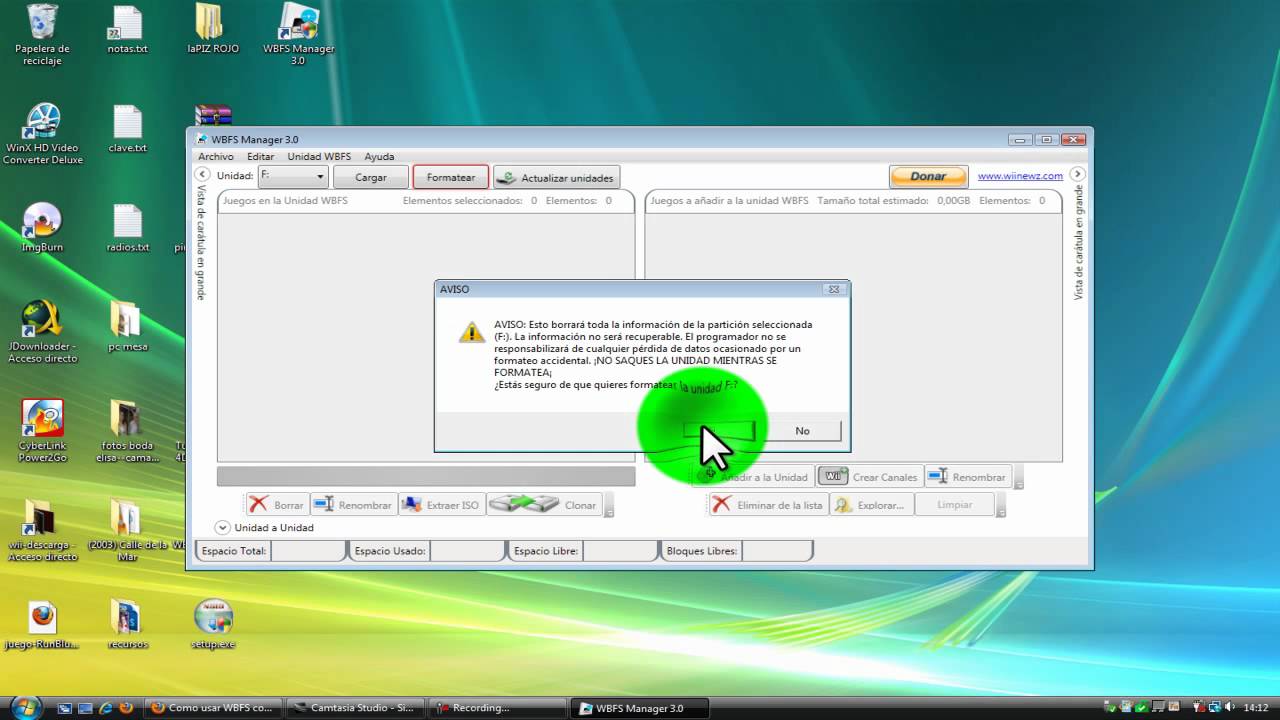Screen dimensions: 1280x720
Task: Click the Espacio Total field
Action: (308, 550)
